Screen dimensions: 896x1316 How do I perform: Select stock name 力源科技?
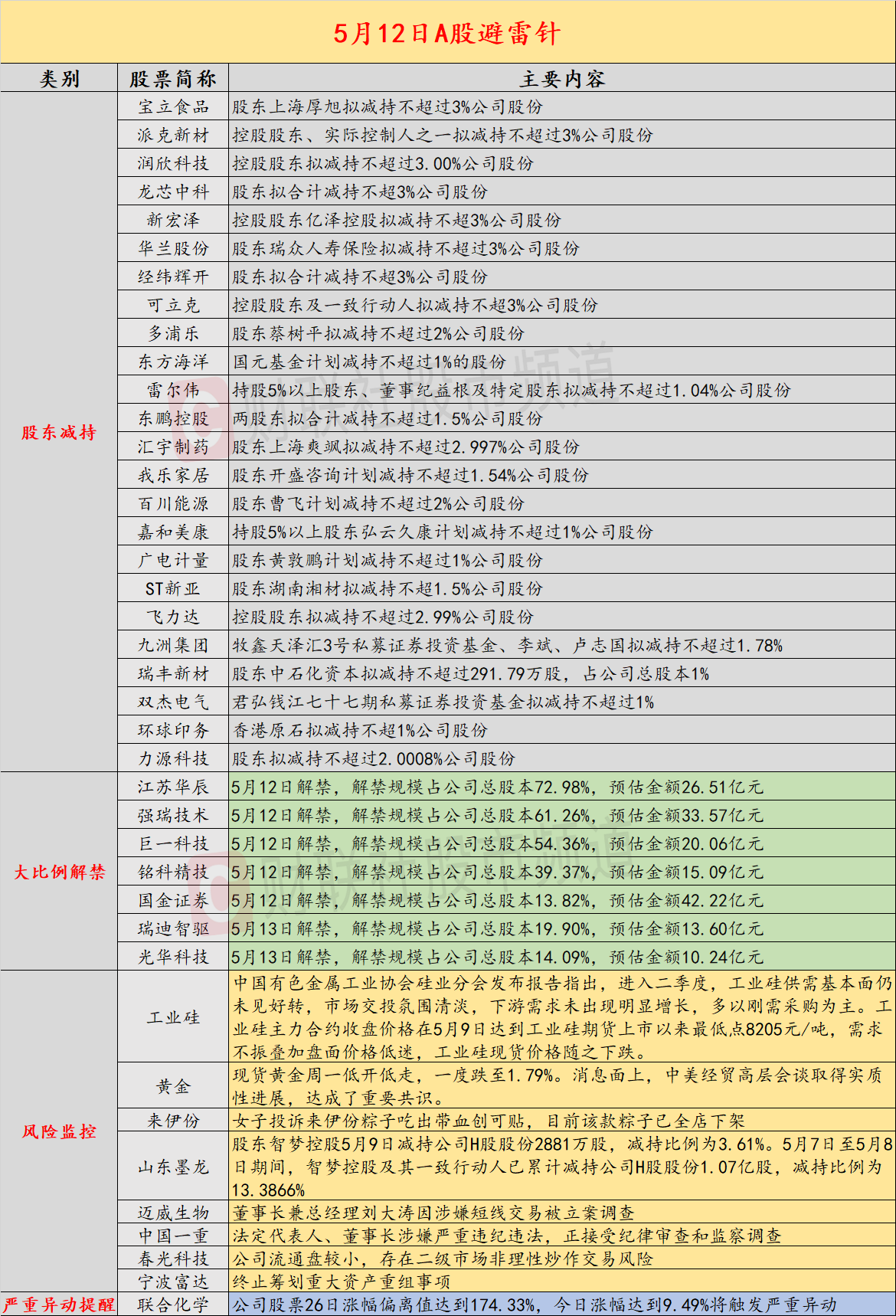(x=173, y=758)
